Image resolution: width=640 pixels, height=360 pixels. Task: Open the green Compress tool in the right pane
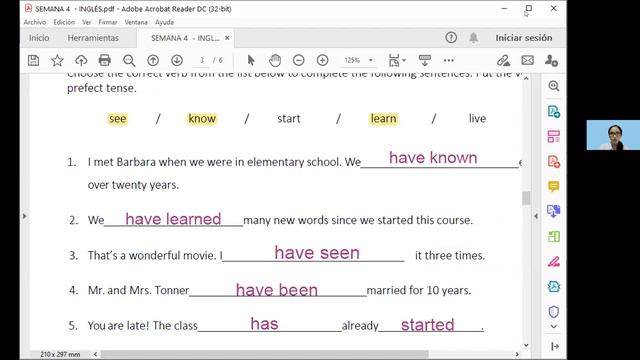[x=554, y=236]
